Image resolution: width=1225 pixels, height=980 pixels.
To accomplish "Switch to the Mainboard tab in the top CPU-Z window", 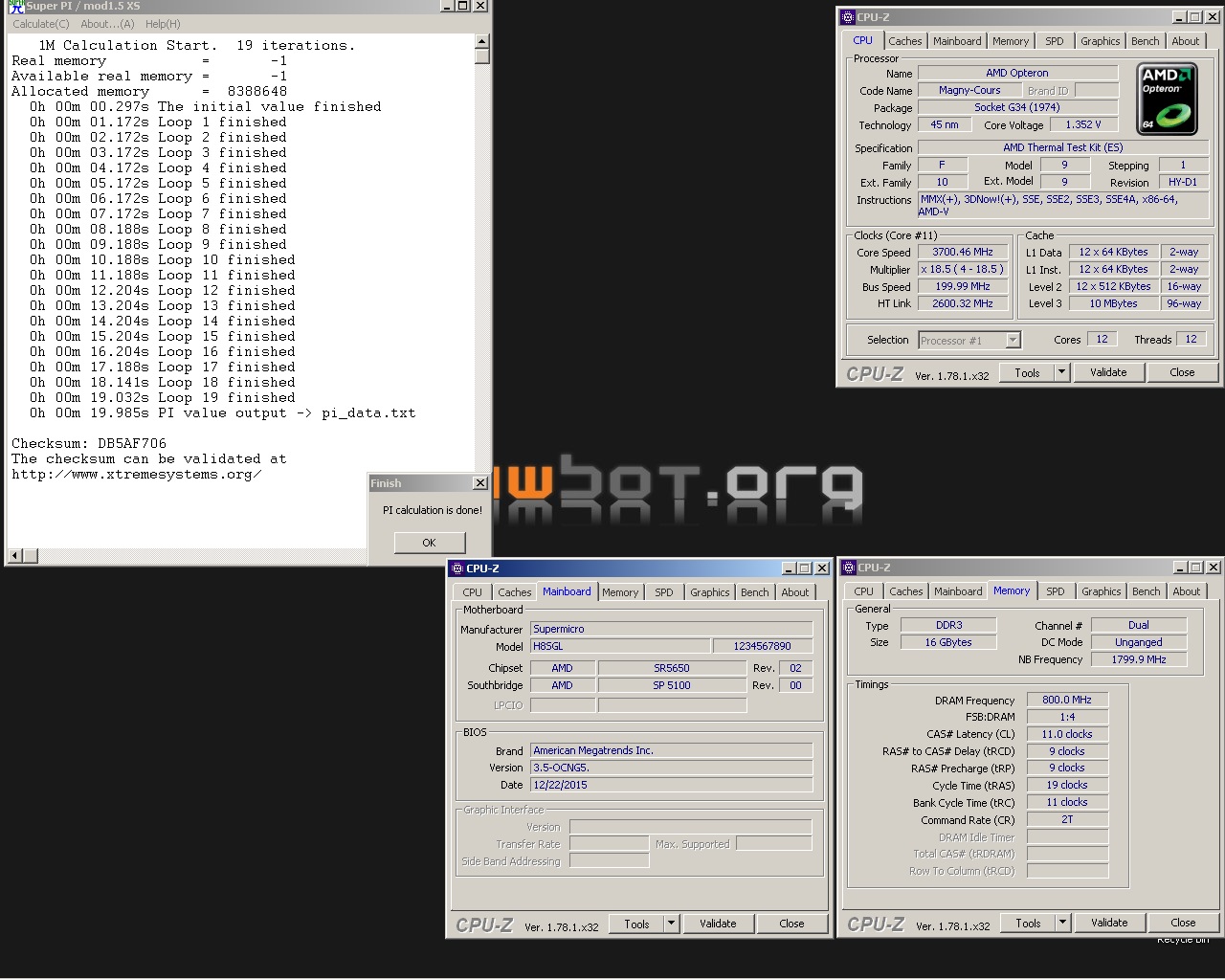I will point(957,41).
